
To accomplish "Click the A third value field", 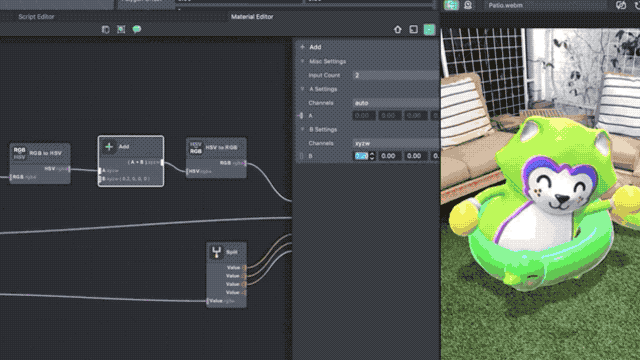I will (x=416, y=116).
